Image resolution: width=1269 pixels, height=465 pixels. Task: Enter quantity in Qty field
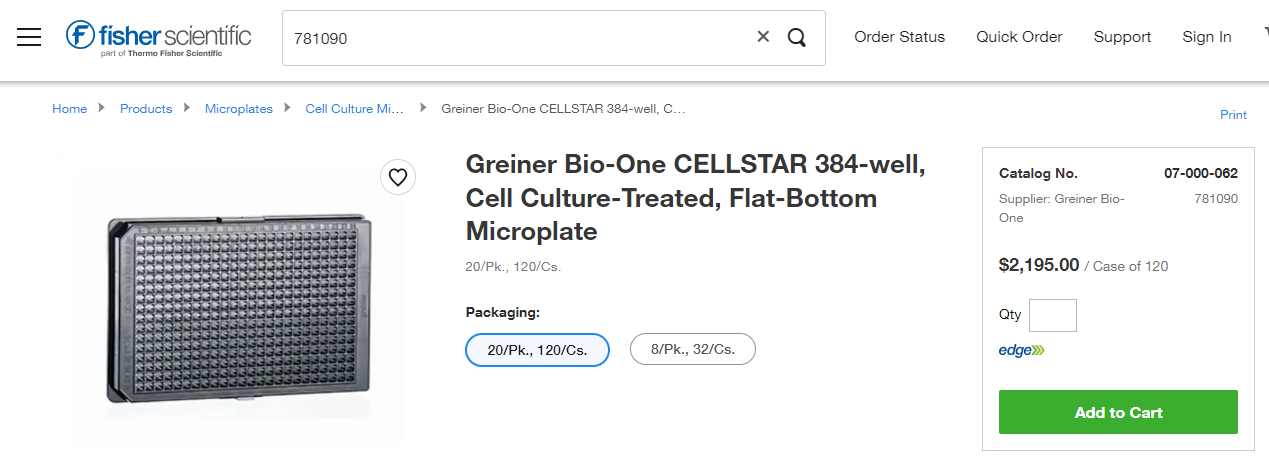1052,315
